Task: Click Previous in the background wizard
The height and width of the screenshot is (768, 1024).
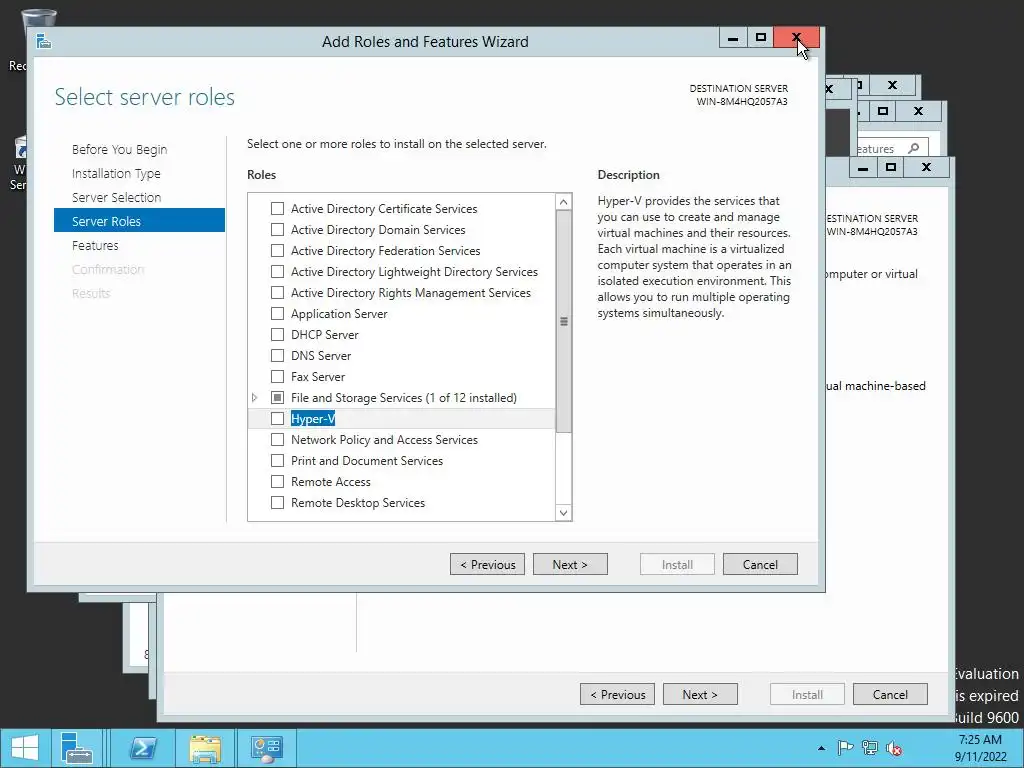Action: coord(617,694)
